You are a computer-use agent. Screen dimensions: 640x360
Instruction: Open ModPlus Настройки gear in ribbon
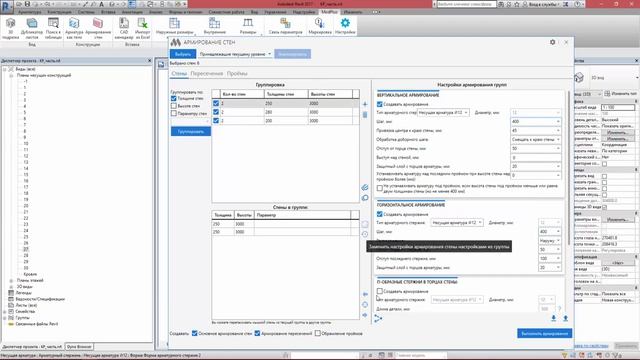point(345,26)
